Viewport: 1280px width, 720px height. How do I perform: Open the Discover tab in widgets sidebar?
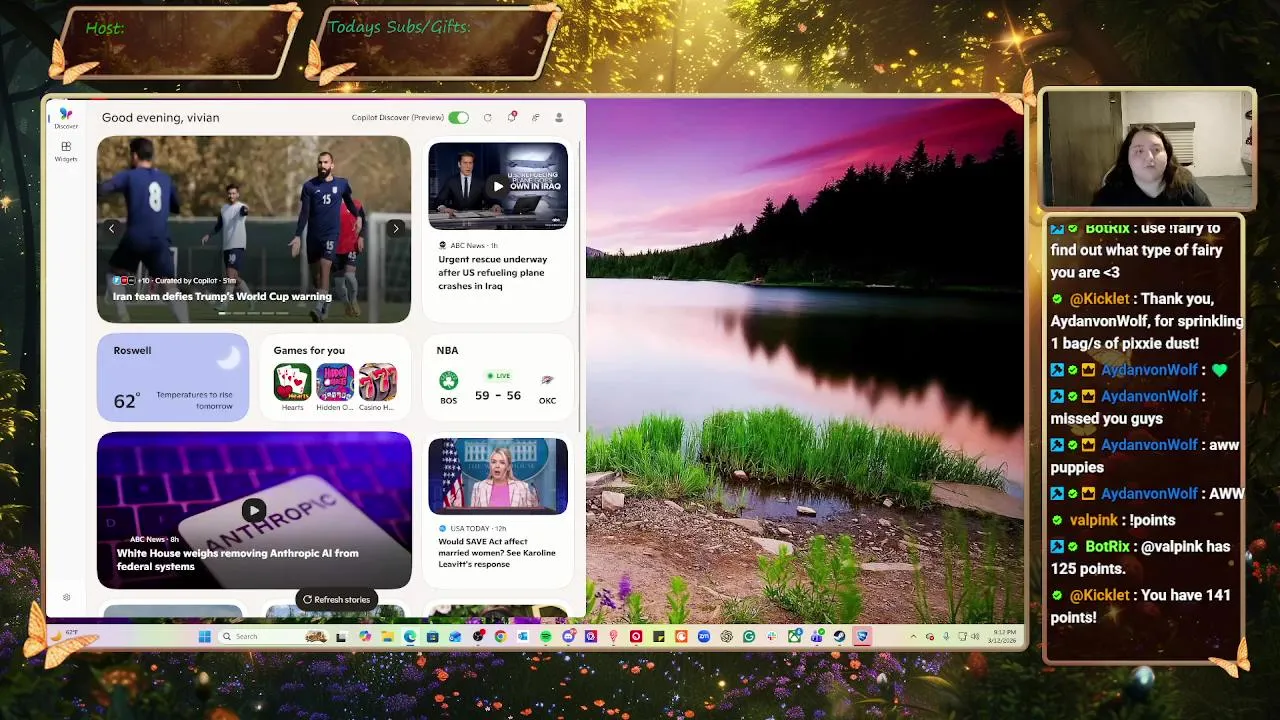tap(66, 117)
